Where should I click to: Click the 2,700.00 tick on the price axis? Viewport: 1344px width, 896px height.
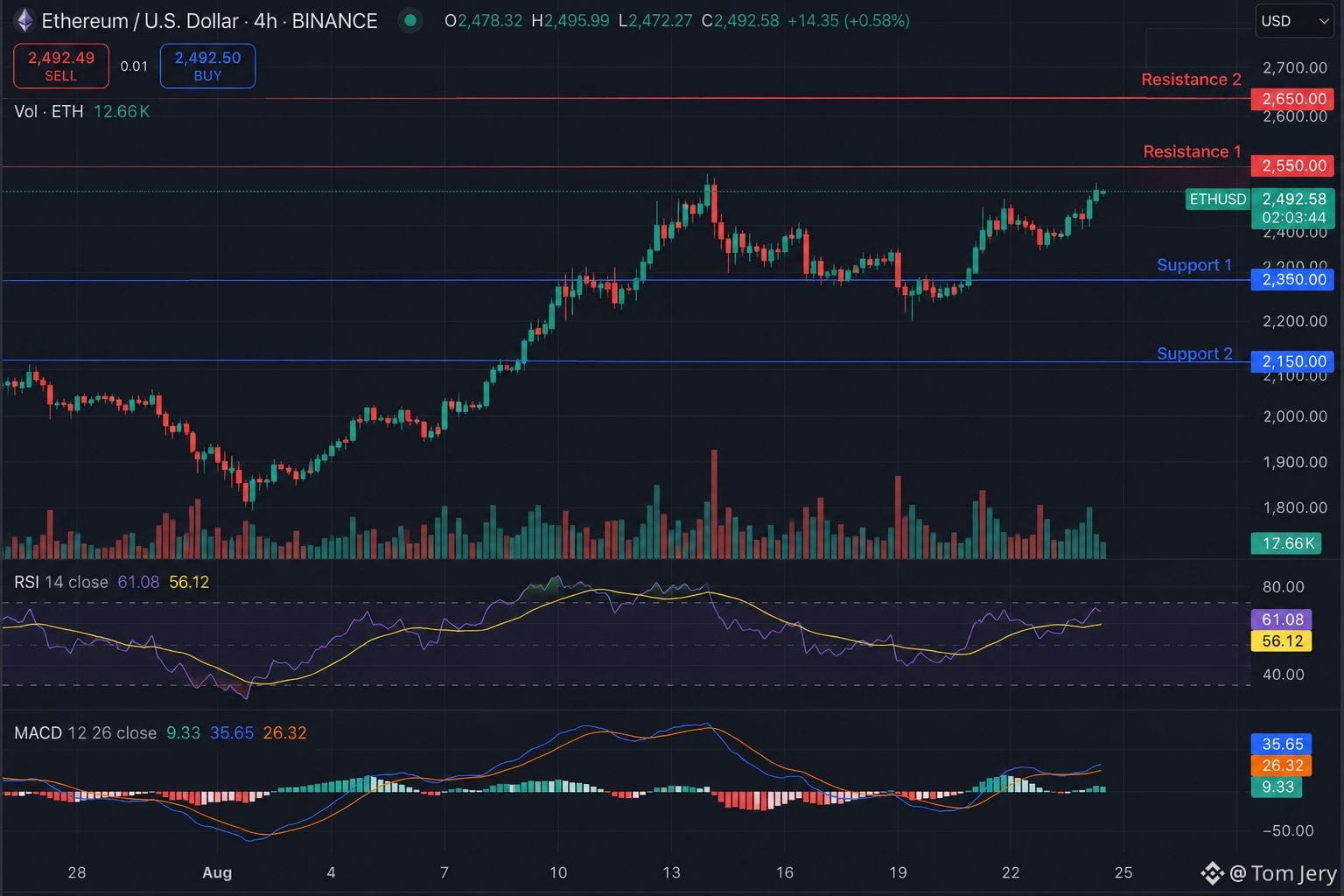pyautogui.click(x=1295, y=67)
